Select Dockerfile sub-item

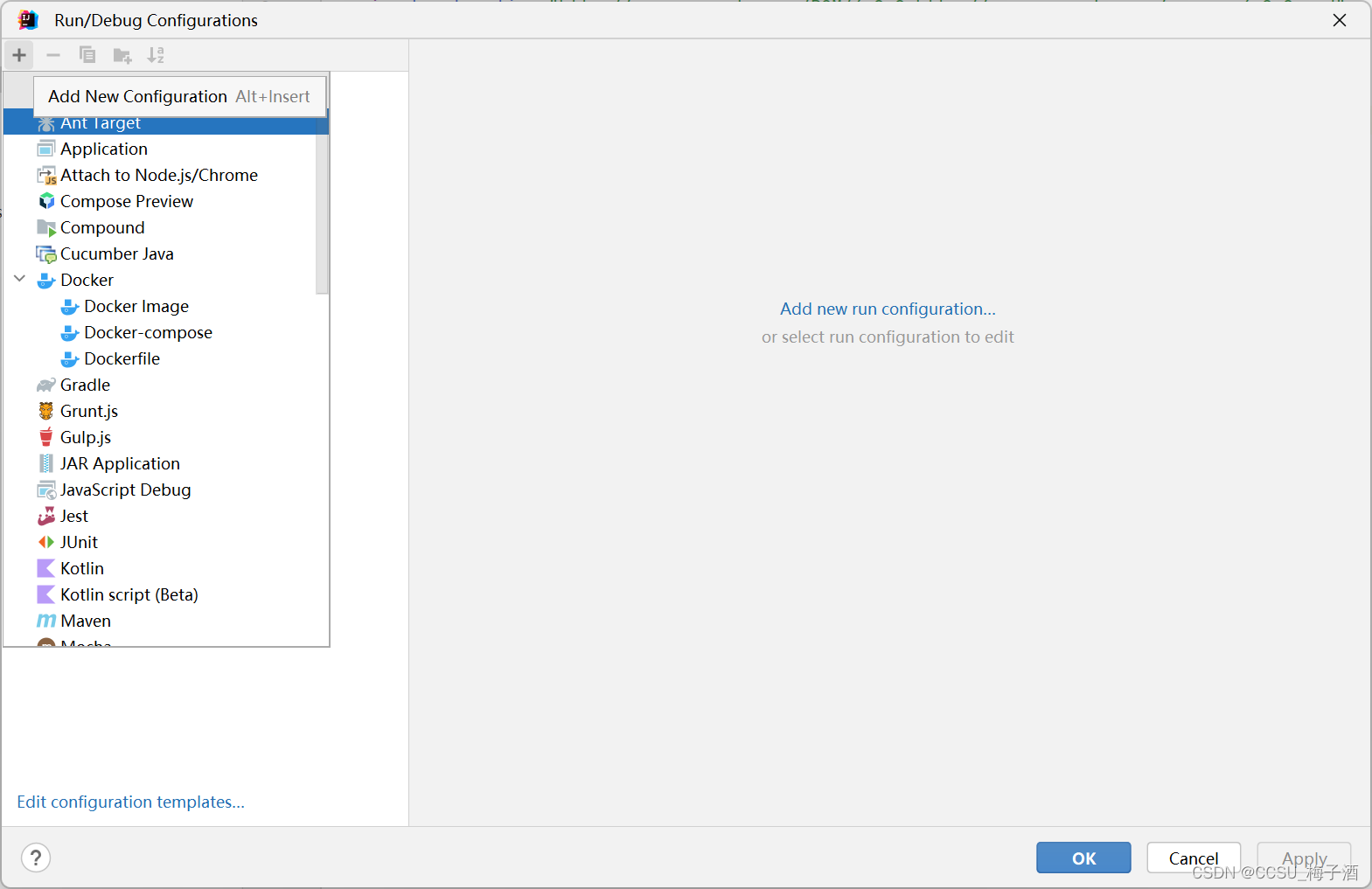point(166,358)
